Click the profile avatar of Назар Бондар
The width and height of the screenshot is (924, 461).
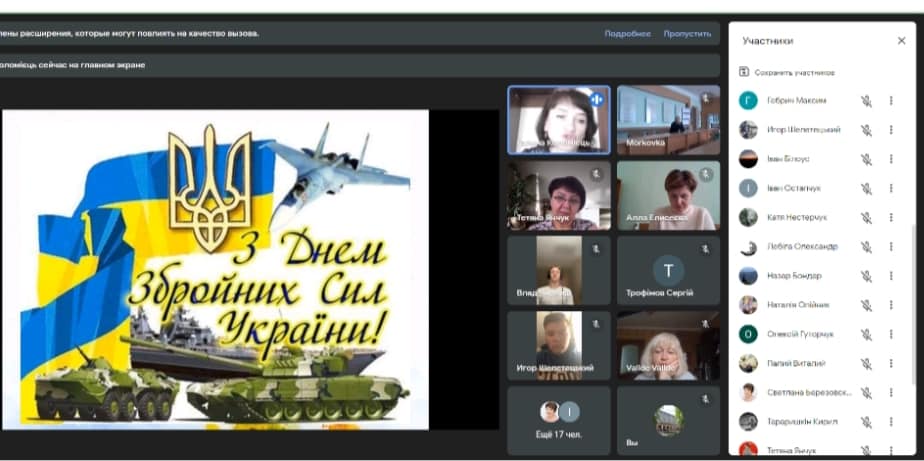pyautogui.click(x=748, y=276)
